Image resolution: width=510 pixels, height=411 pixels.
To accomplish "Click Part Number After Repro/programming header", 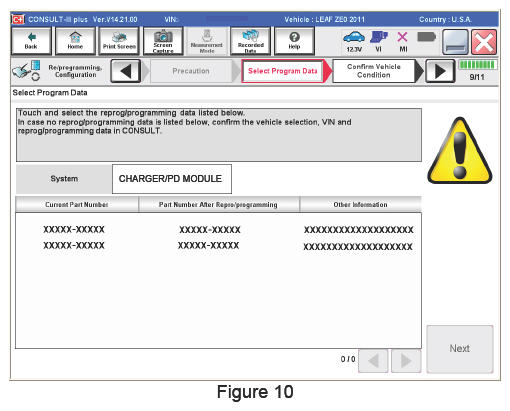I will click(219, 204).
